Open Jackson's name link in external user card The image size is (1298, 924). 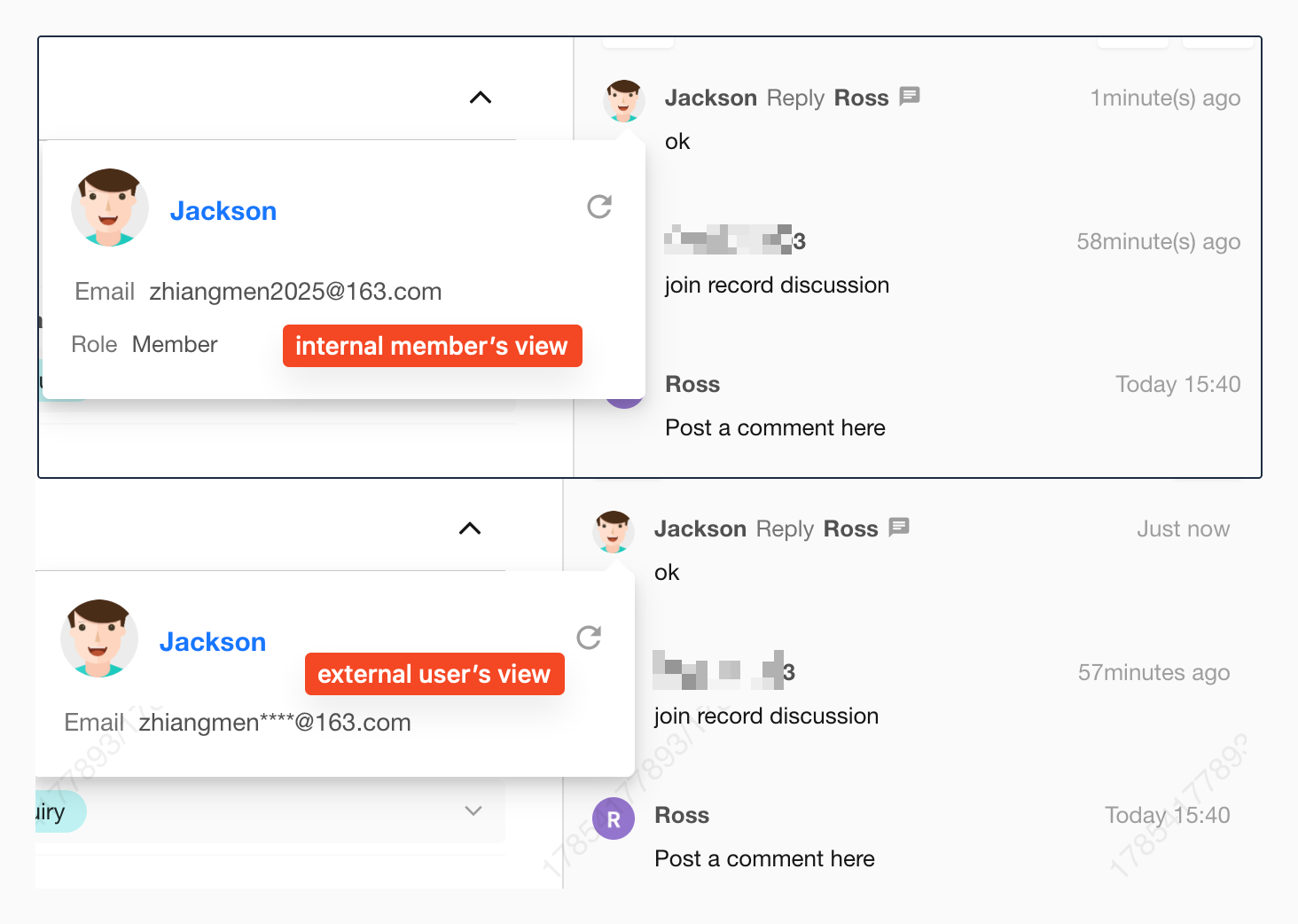tap(213, 642)
